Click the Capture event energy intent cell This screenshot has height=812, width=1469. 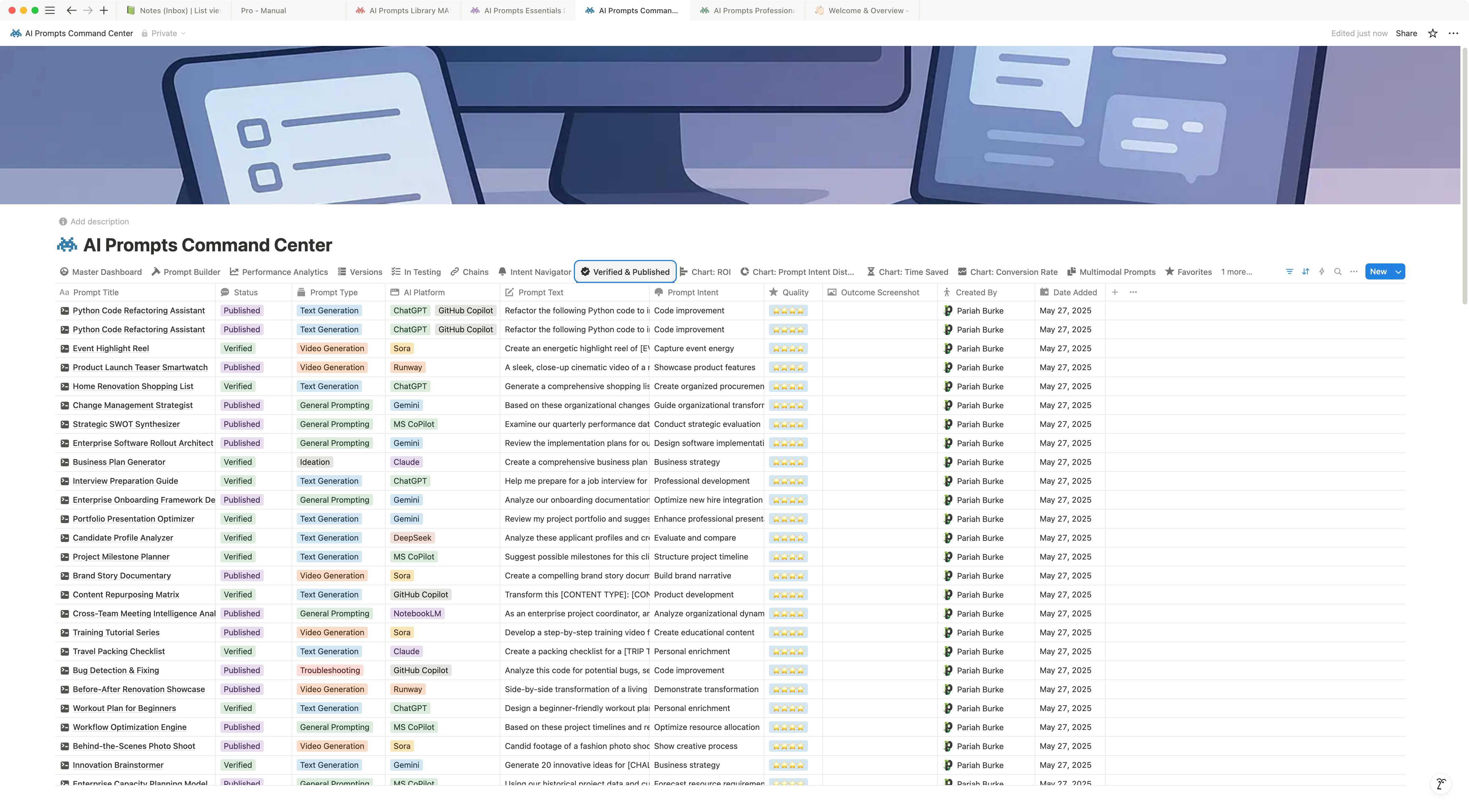[x=706, y=348]
